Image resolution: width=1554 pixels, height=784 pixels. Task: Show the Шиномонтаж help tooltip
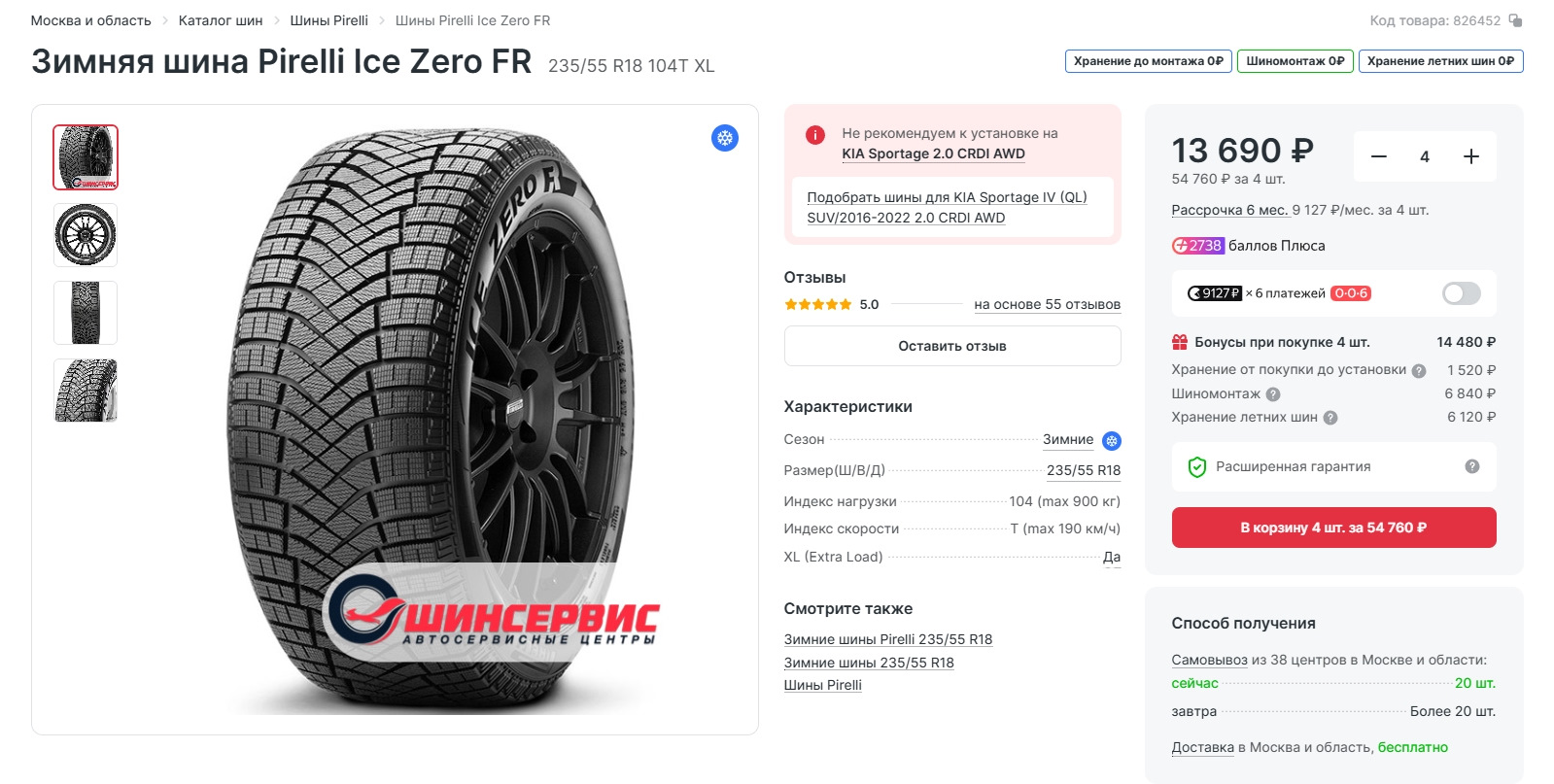[1273, 394]
